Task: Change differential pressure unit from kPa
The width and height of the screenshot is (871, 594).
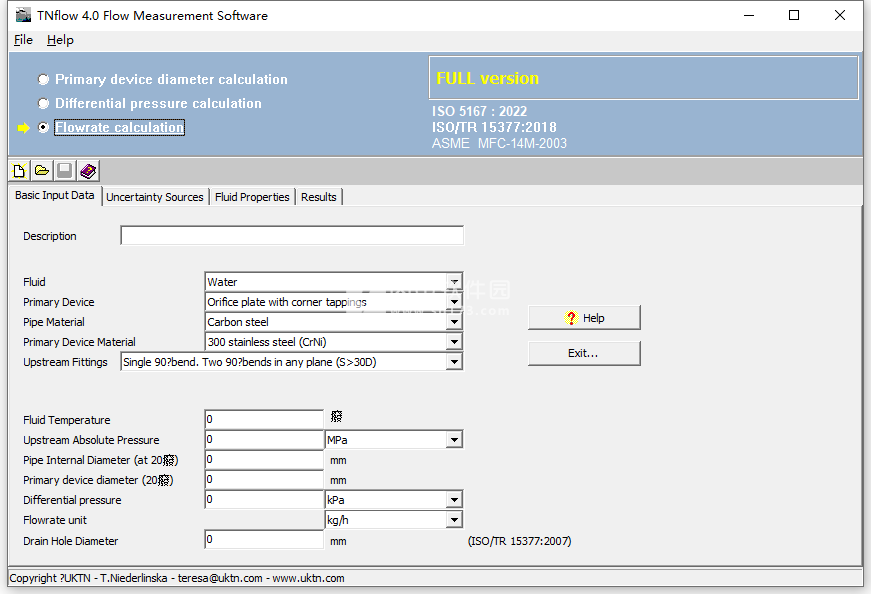Action: [x=454, y=500]
